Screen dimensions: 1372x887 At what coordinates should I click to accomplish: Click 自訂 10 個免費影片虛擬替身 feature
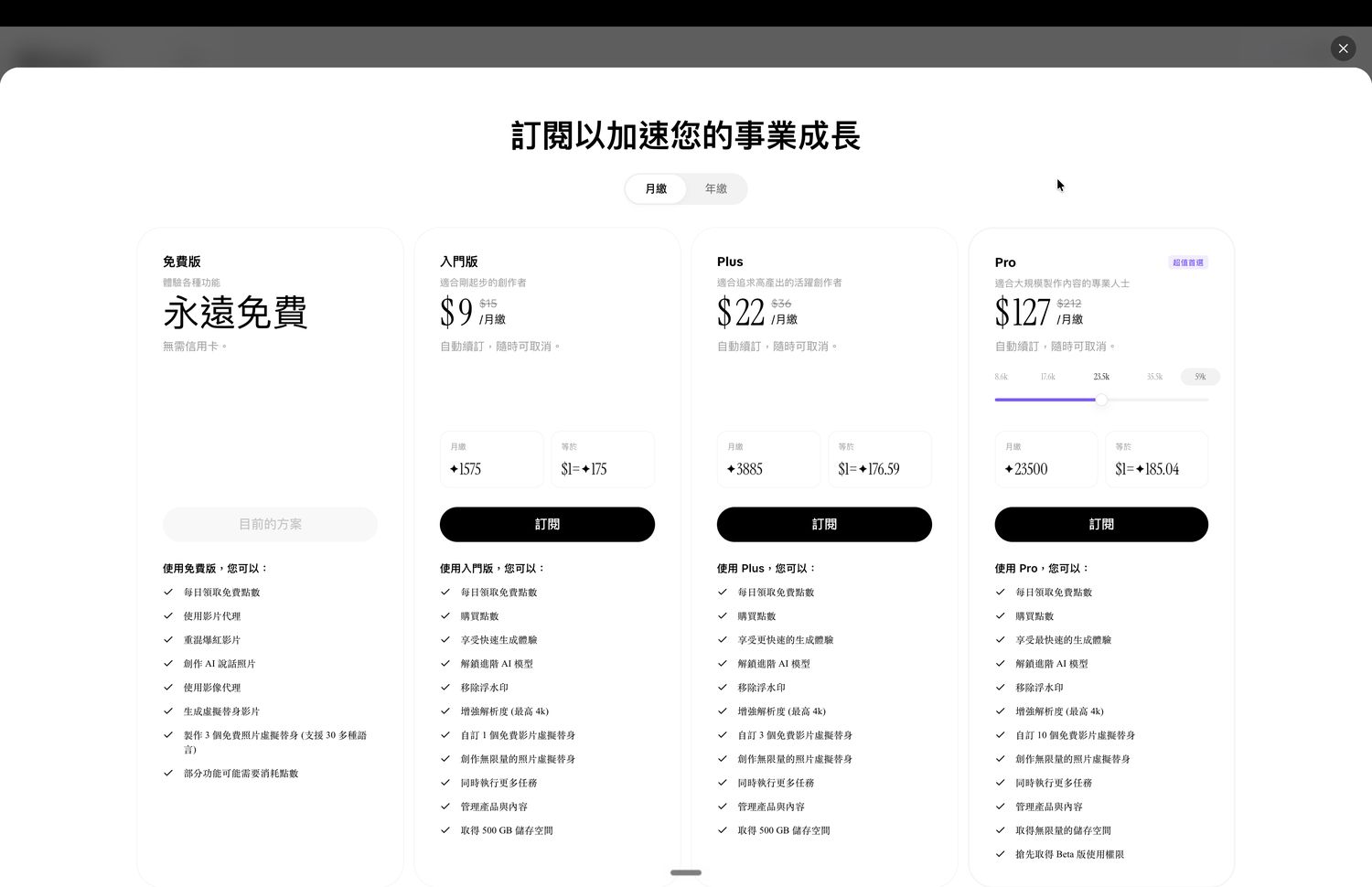tap(1075, 735)
